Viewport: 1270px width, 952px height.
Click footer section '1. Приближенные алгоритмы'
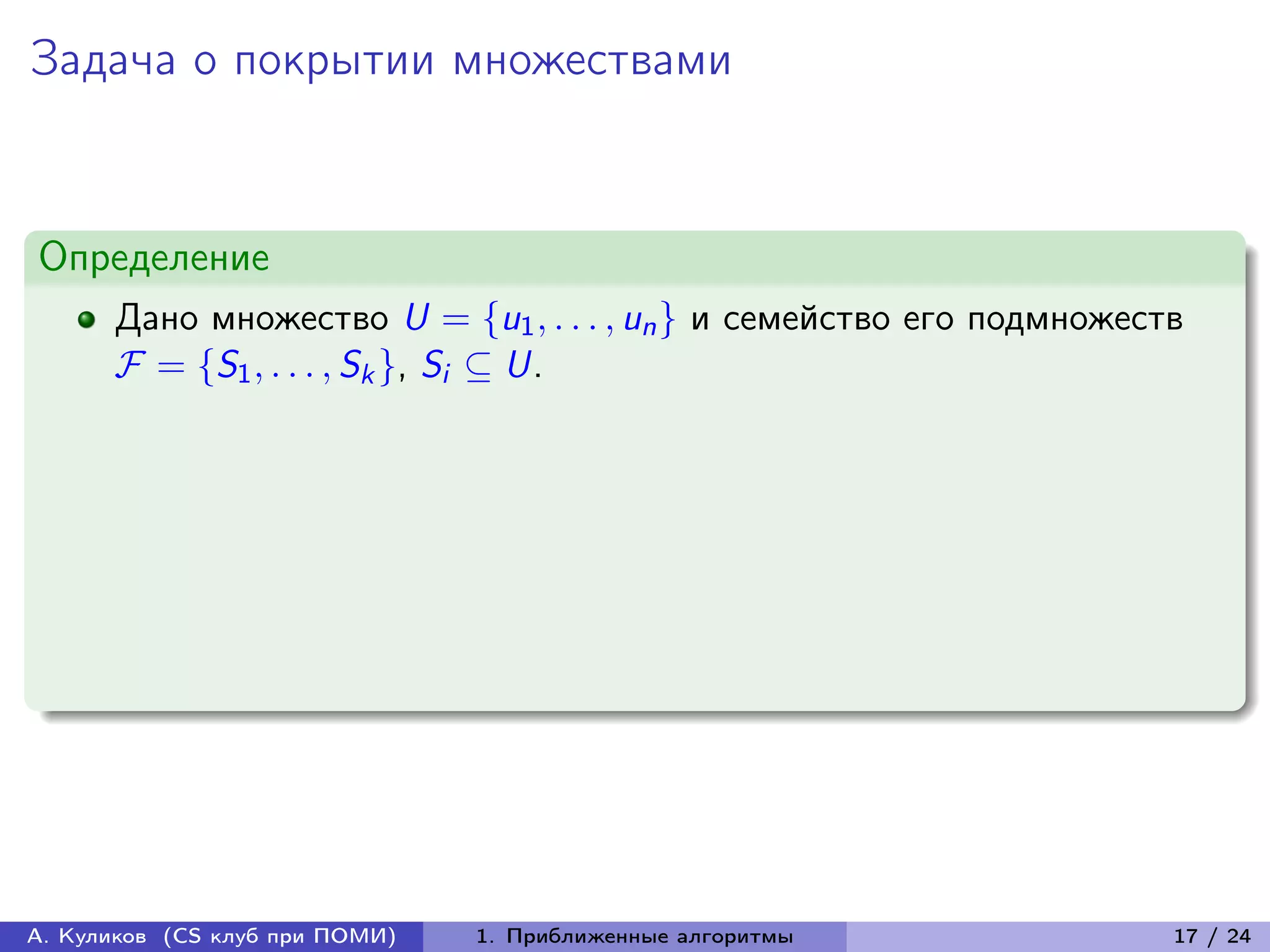[x=634, y=936]
